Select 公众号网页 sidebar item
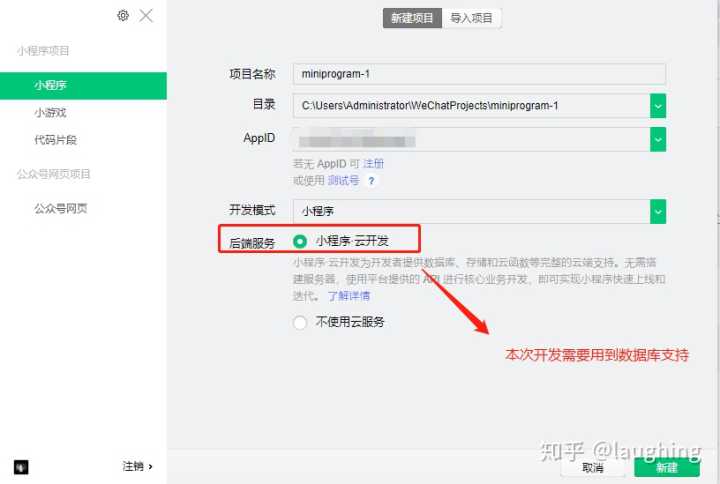Image resolution: width=720 pixels, height=484 pixels. [62, 208]
